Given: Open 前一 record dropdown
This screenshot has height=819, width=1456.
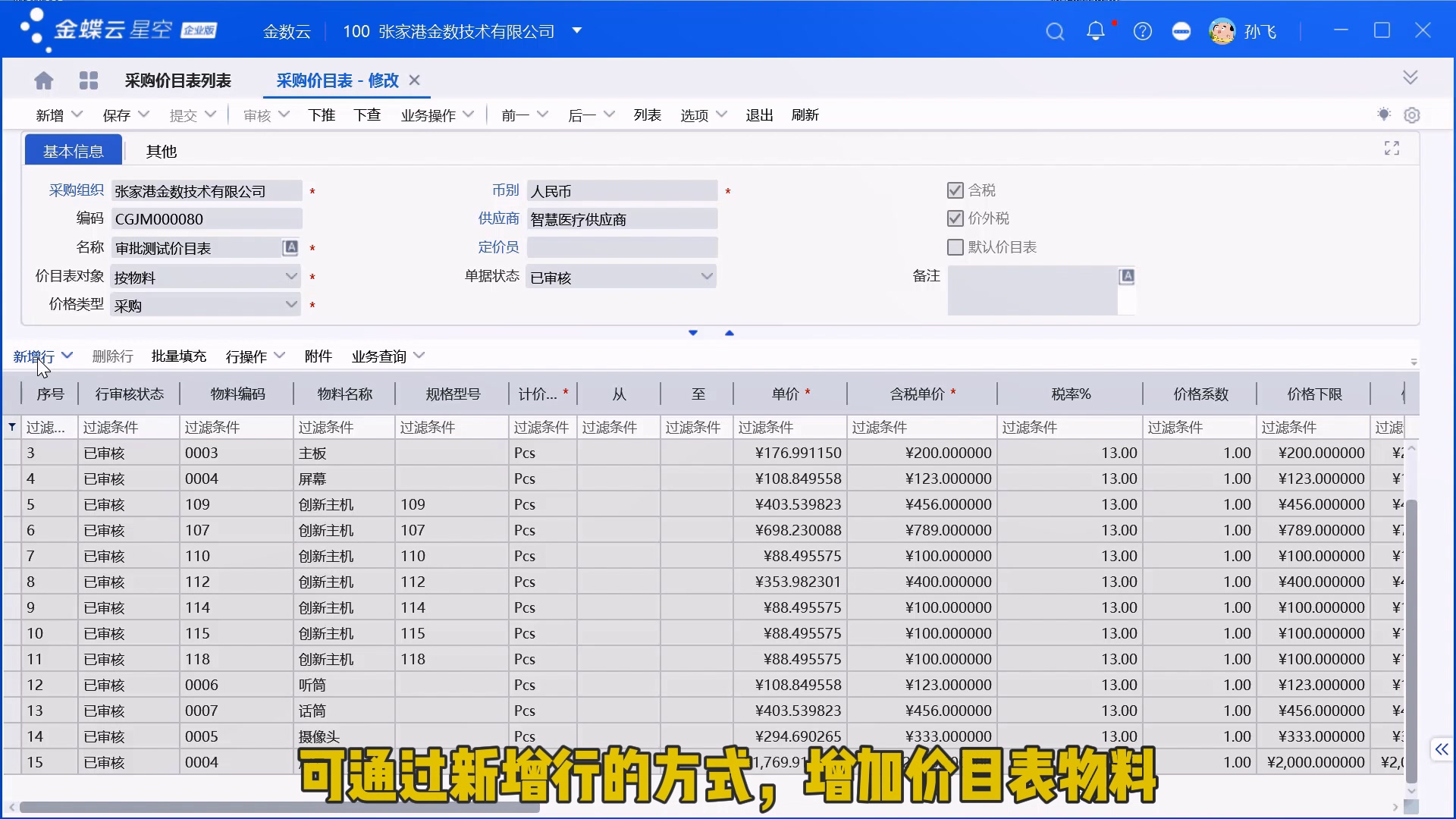Looking at the screenshot, I should (543, 115).
